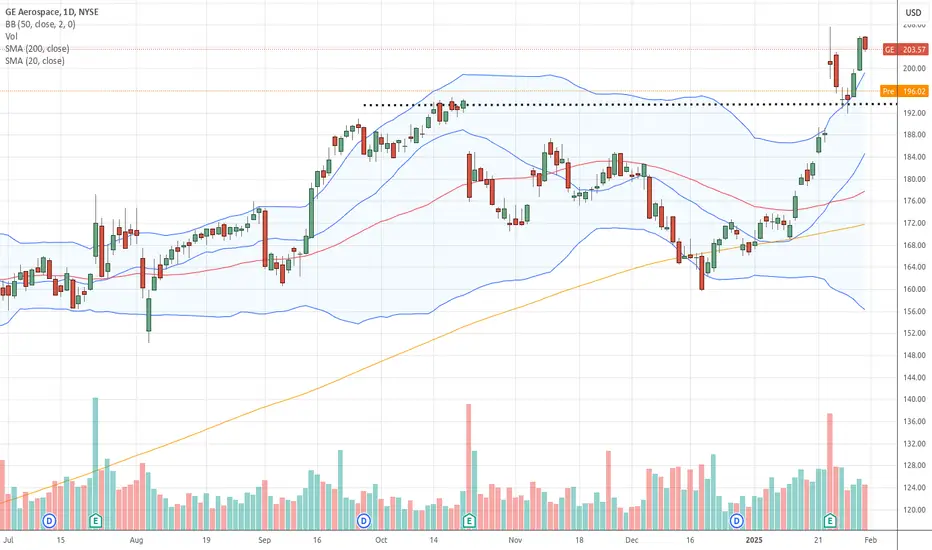Click the 200.00 value on the price scale
The width and height of the screenshot is (932, 550).
point(914,68)
